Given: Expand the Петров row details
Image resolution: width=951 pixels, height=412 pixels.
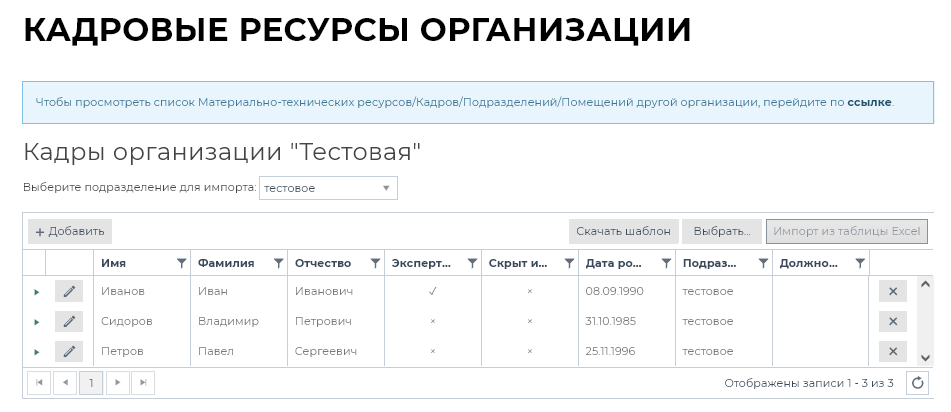Looking at the screenshot, I should pos(36,352).
